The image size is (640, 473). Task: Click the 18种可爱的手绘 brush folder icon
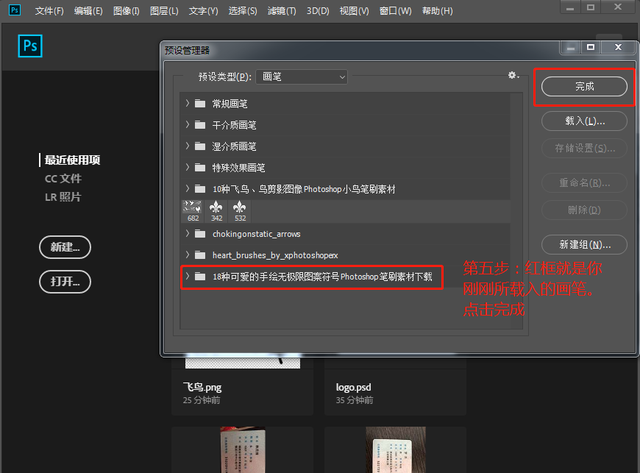pyautogui.click(x=200, y=277)
